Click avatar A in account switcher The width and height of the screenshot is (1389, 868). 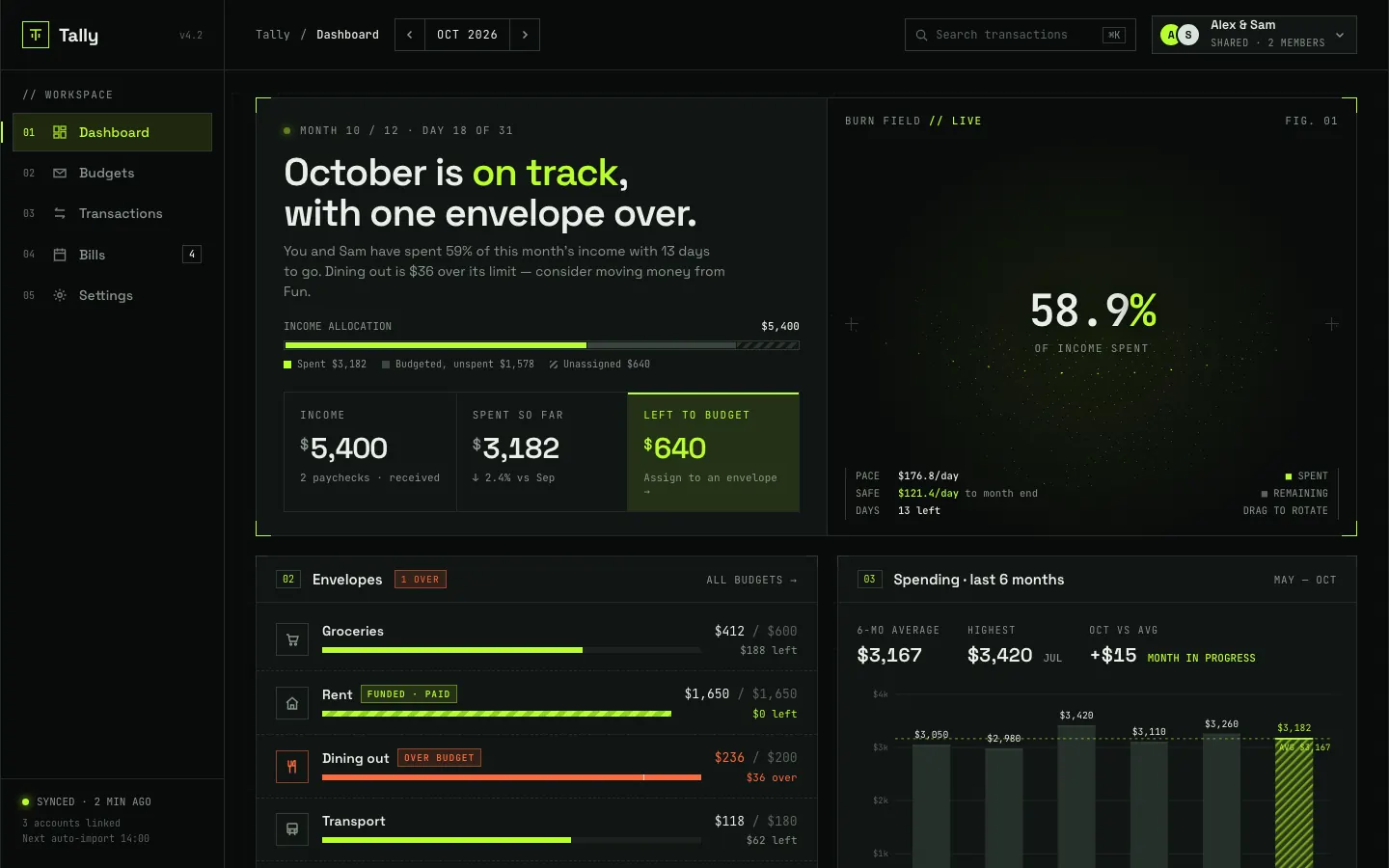click(1171, 35)
